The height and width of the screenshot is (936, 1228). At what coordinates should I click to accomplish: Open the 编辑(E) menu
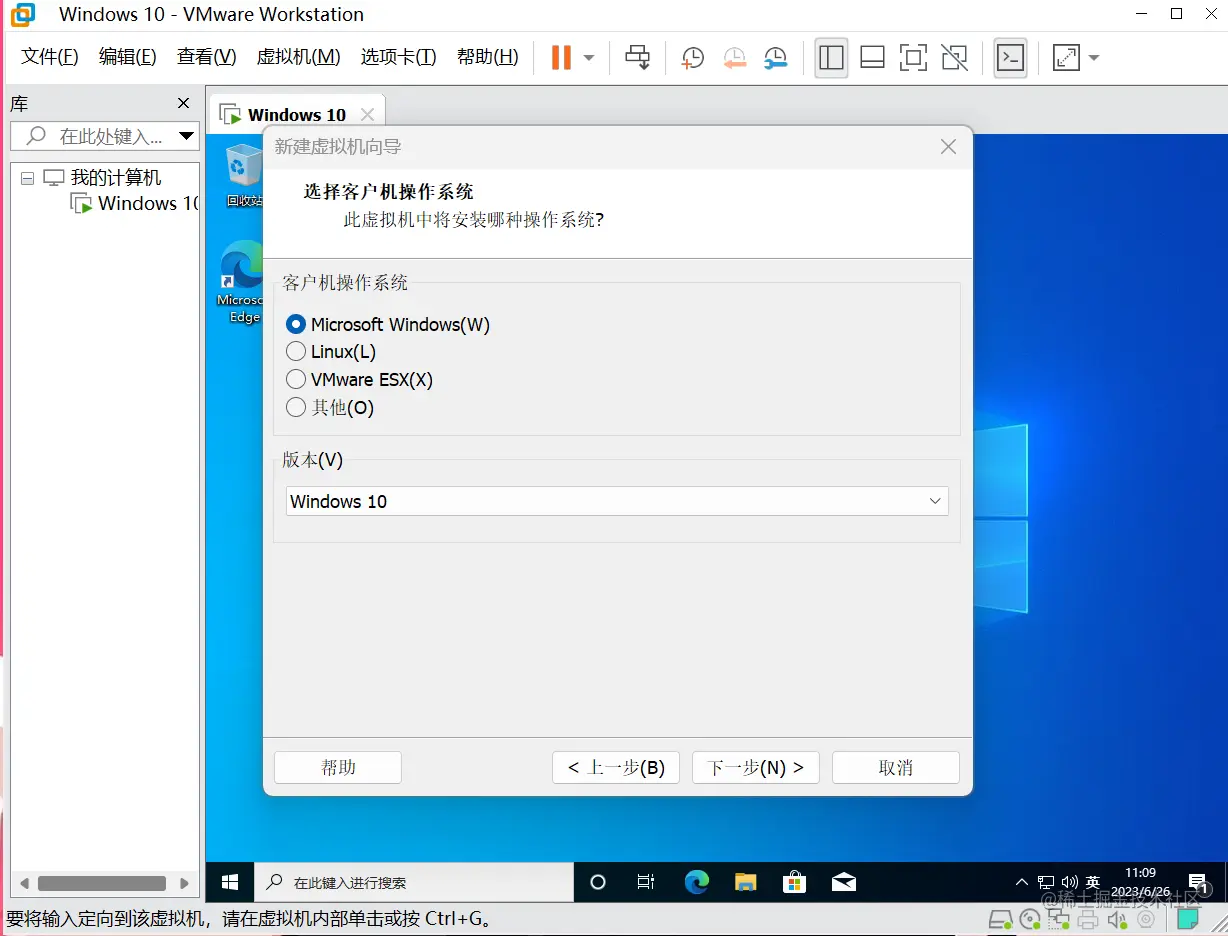click(x=128, y=57)
